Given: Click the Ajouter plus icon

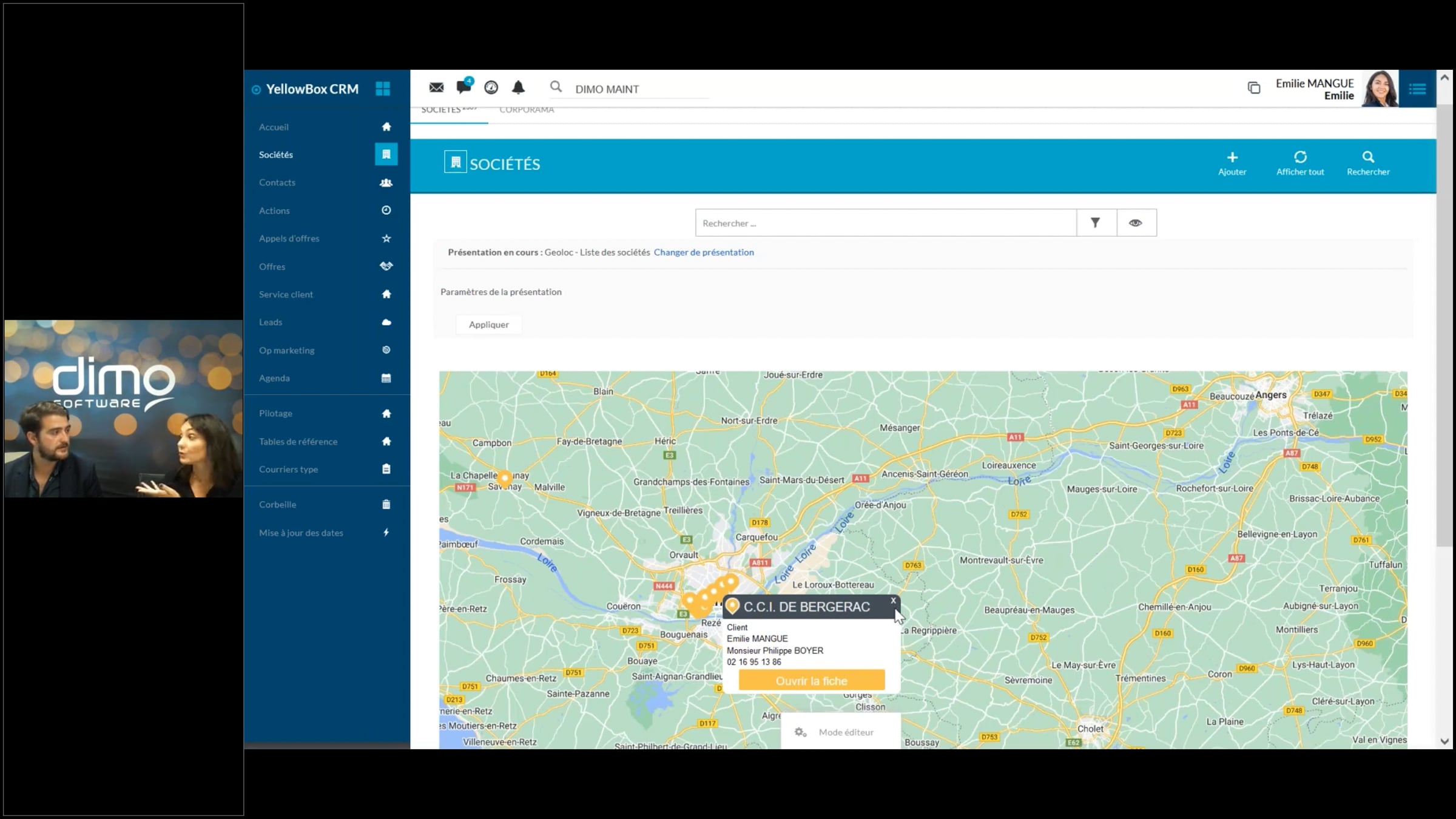Looking at the screenshot, I should (x=1232, y=158).
